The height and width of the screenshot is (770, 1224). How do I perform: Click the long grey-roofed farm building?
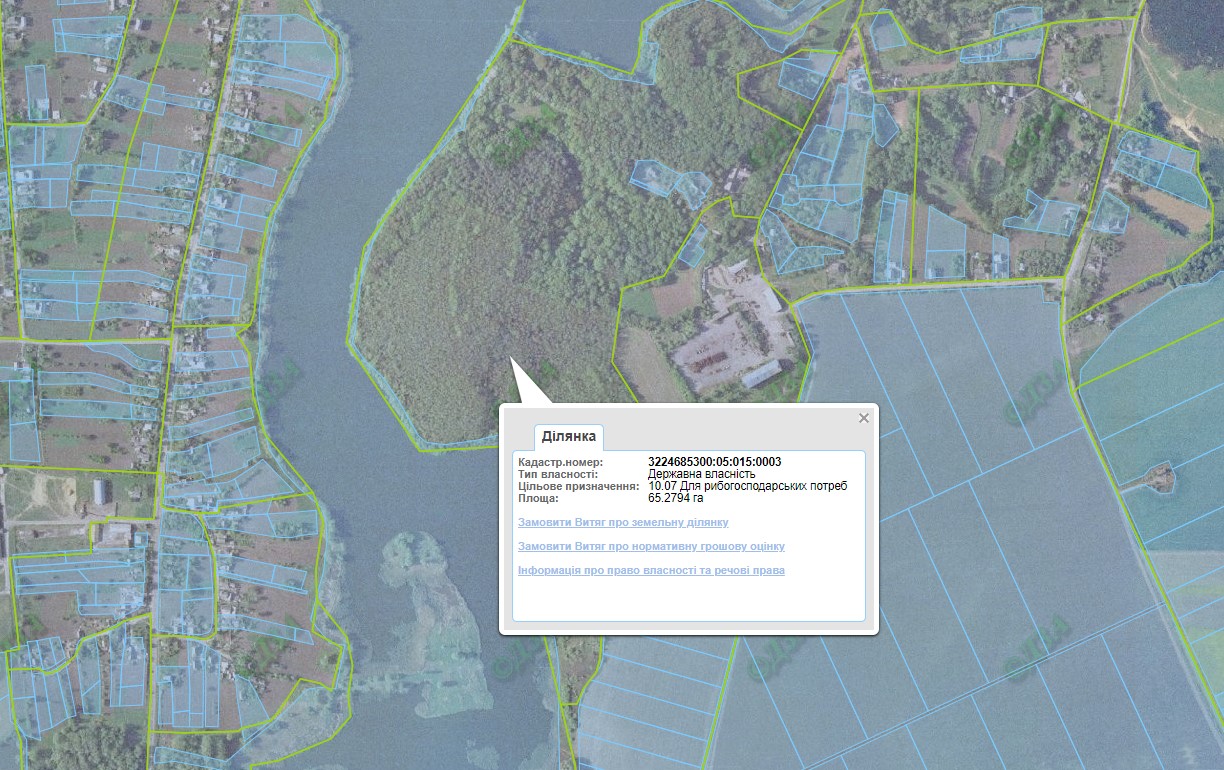762,374
